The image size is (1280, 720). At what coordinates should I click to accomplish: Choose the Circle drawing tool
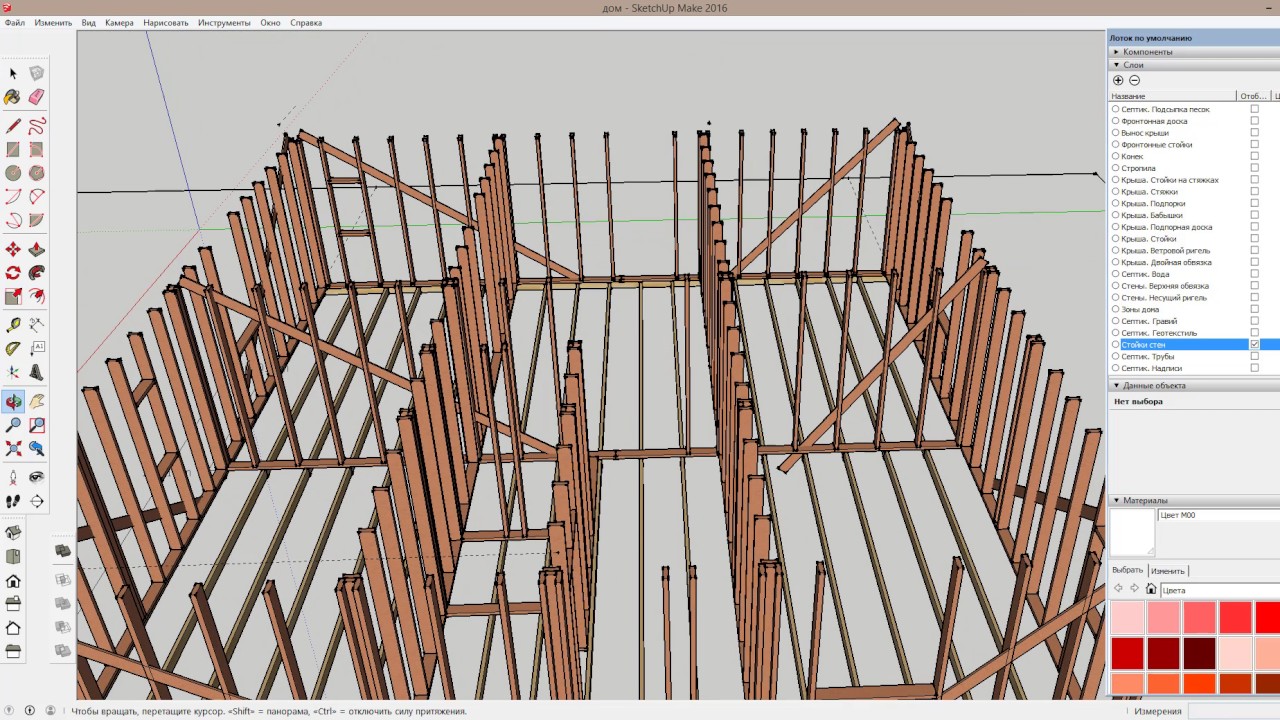click(x=13, y=173)
